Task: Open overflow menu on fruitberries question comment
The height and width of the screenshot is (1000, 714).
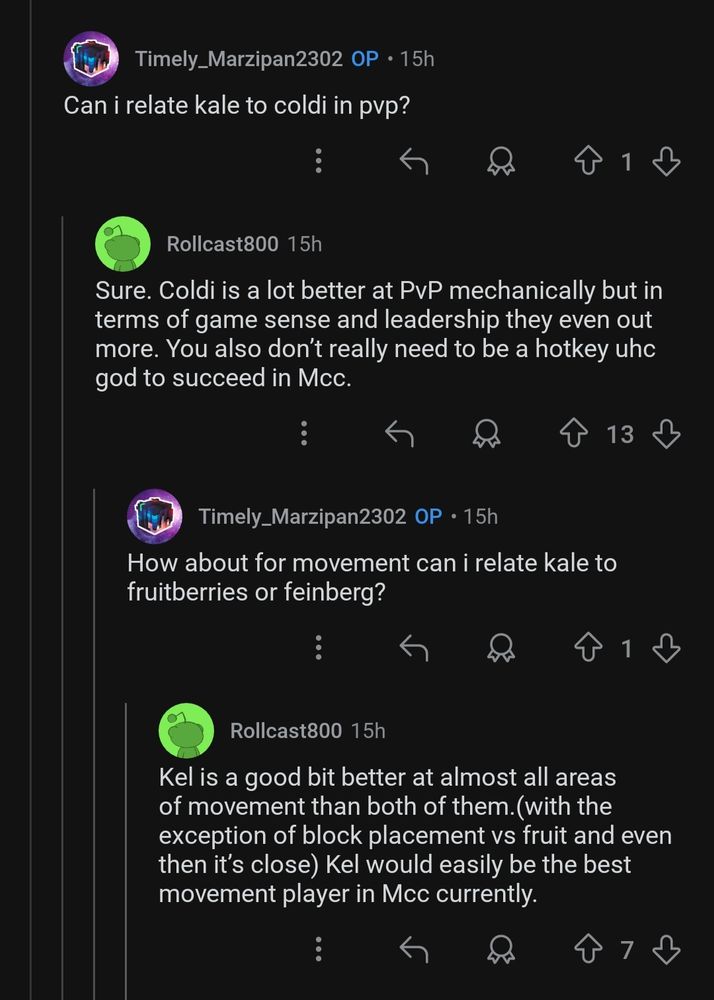Action: tap(318, 648)
